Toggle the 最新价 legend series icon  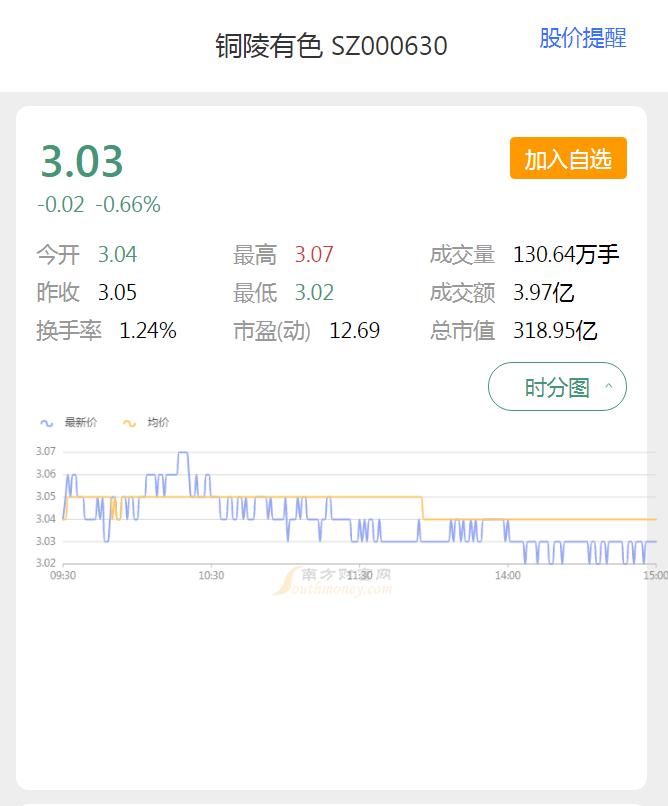pyautogui.click(x=47, y=423)
